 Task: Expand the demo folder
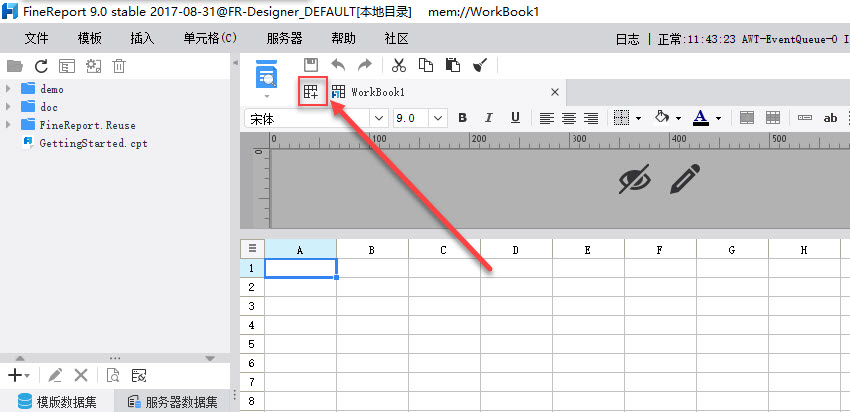pos(8,89)
